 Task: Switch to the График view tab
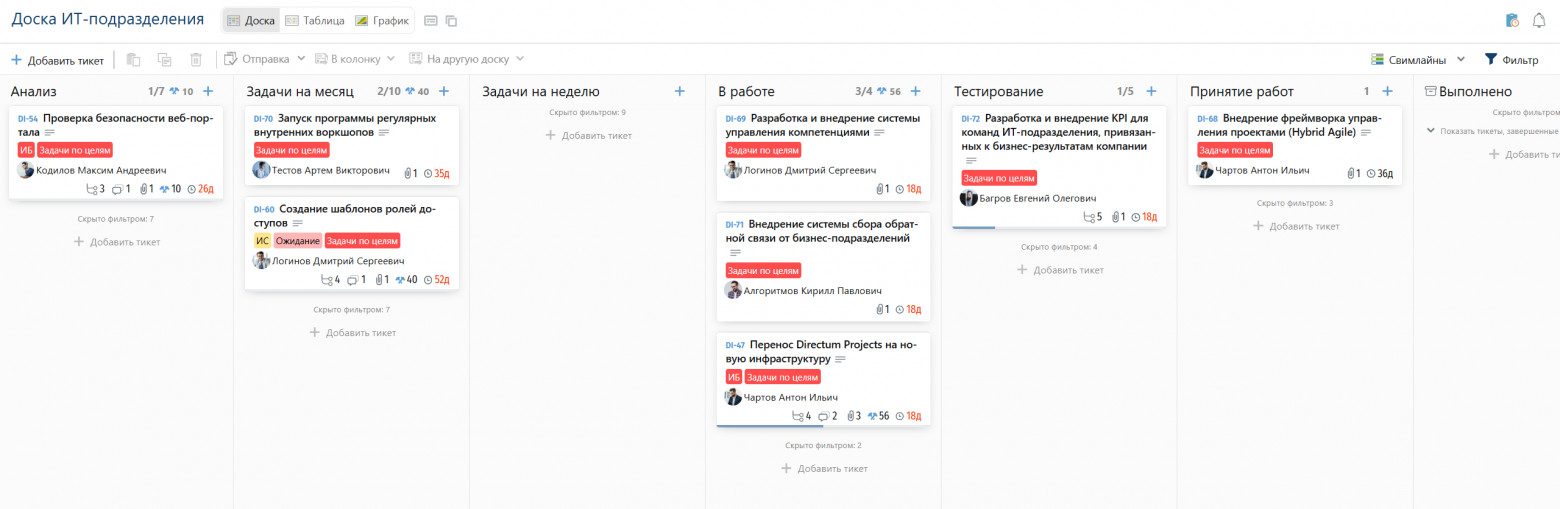click(x=382, y=20)
